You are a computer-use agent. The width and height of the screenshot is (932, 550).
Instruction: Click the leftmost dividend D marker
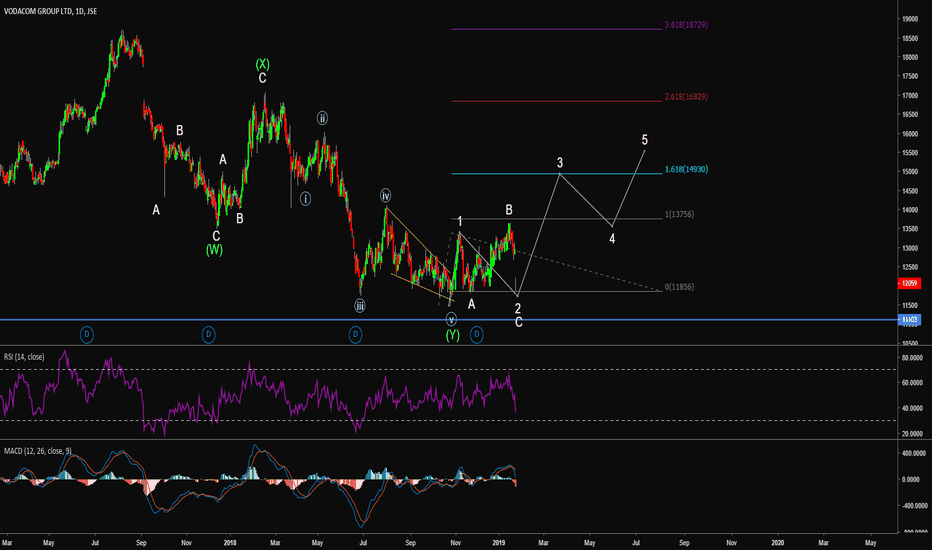tap(87, 335)
